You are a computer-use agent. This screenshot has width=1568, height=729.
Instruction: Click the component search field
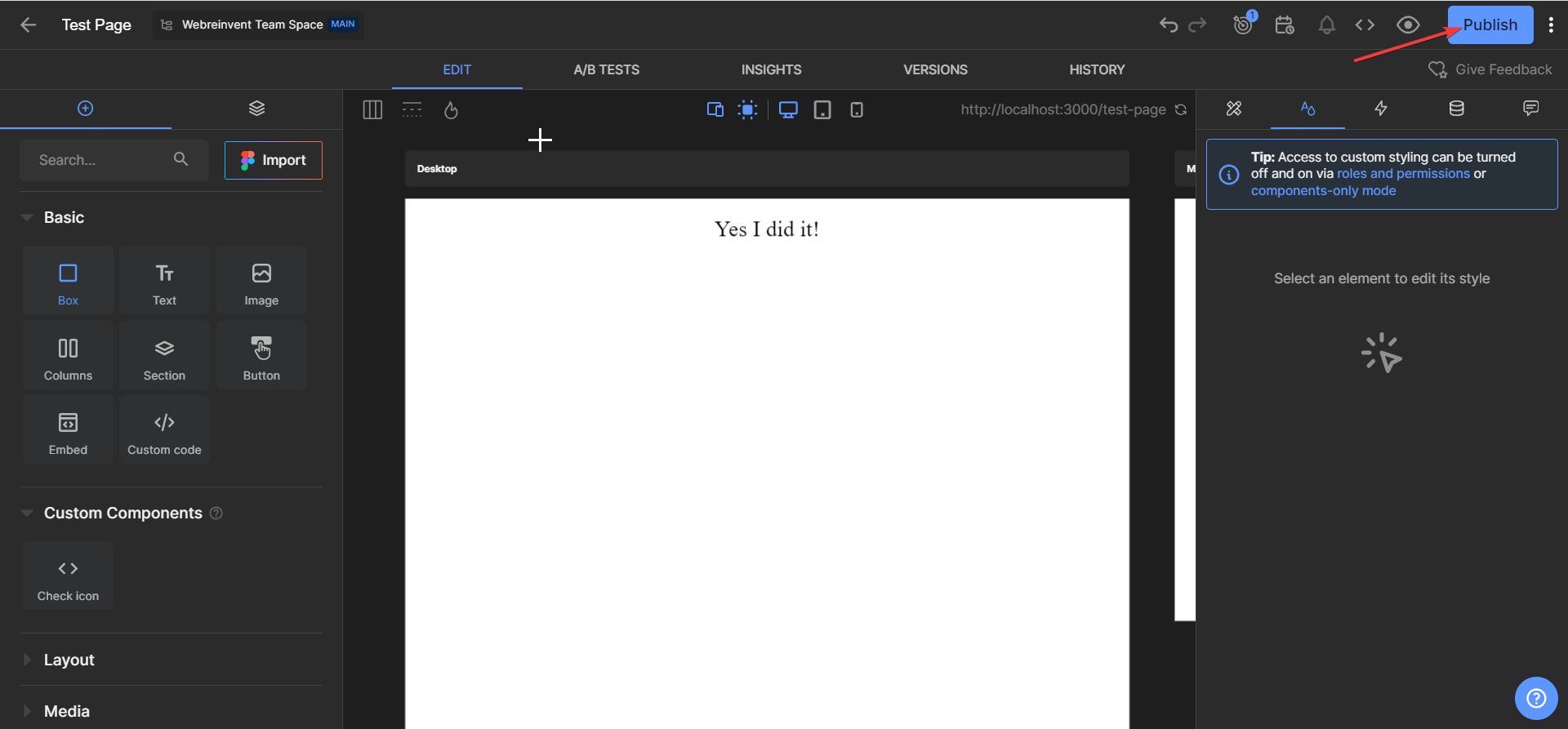[114, 160]
